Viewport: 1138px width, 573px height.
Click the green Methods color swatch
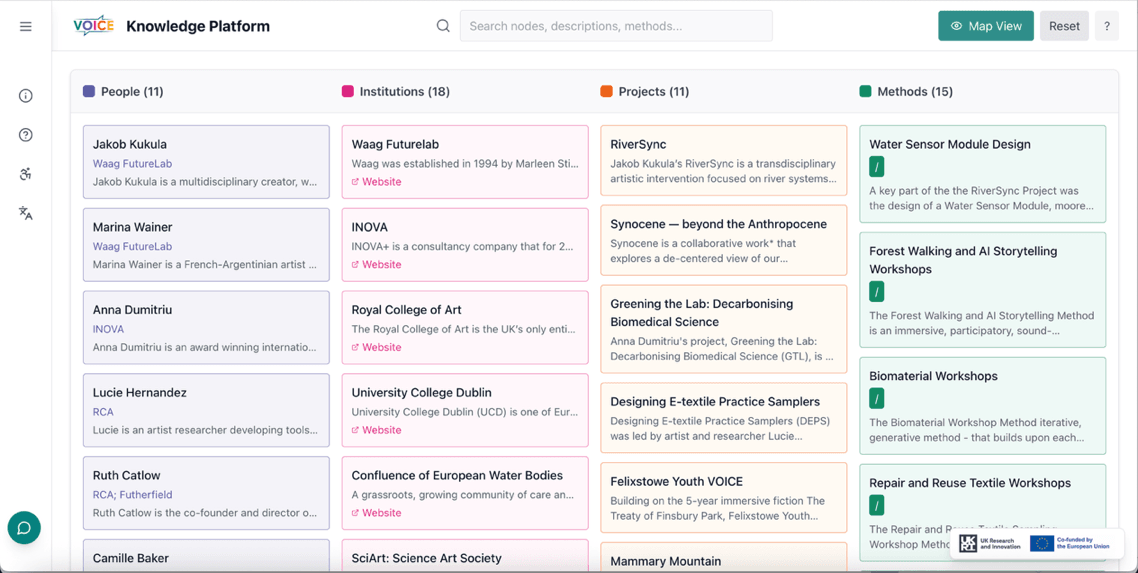pos(865,91)
